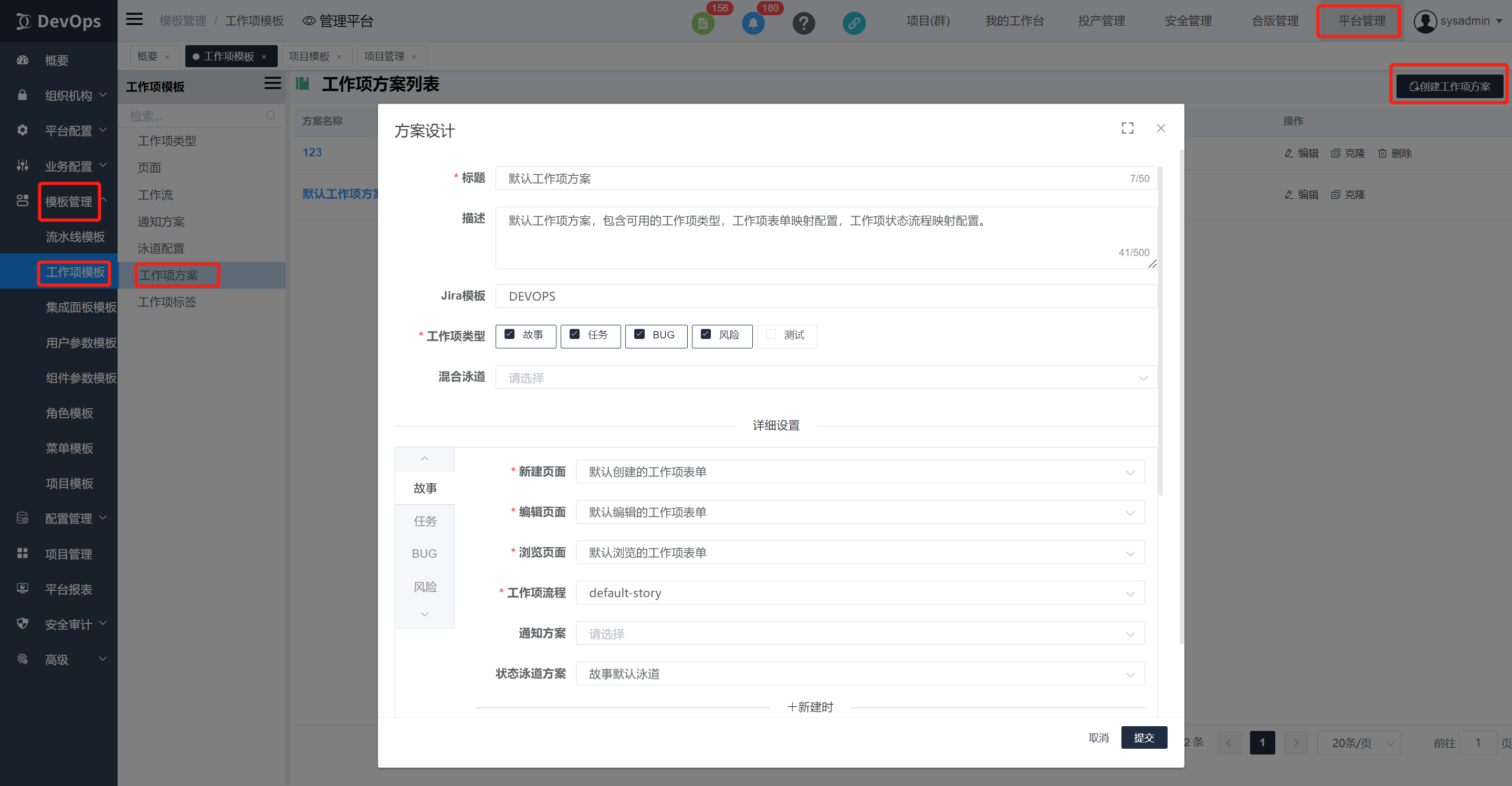
Task: Submit the form with 提交 button
Action: [1144, 737]
